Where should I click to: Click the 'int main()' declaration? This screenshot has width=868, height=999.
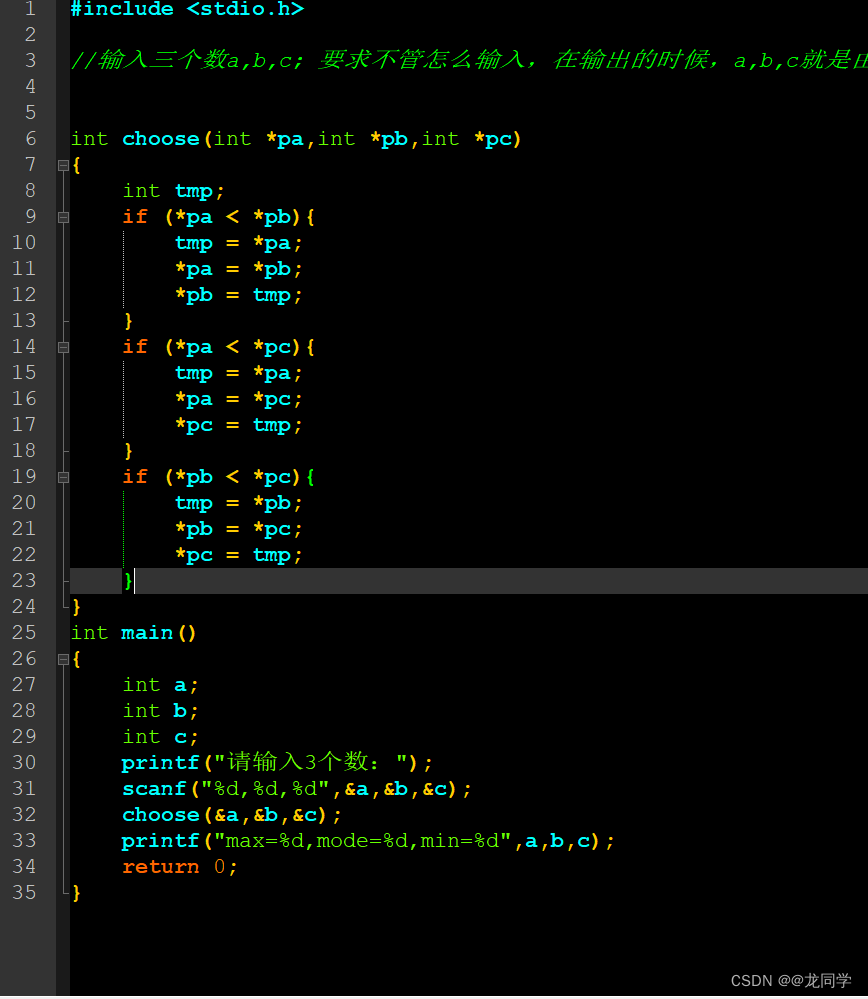coord(133,633)
